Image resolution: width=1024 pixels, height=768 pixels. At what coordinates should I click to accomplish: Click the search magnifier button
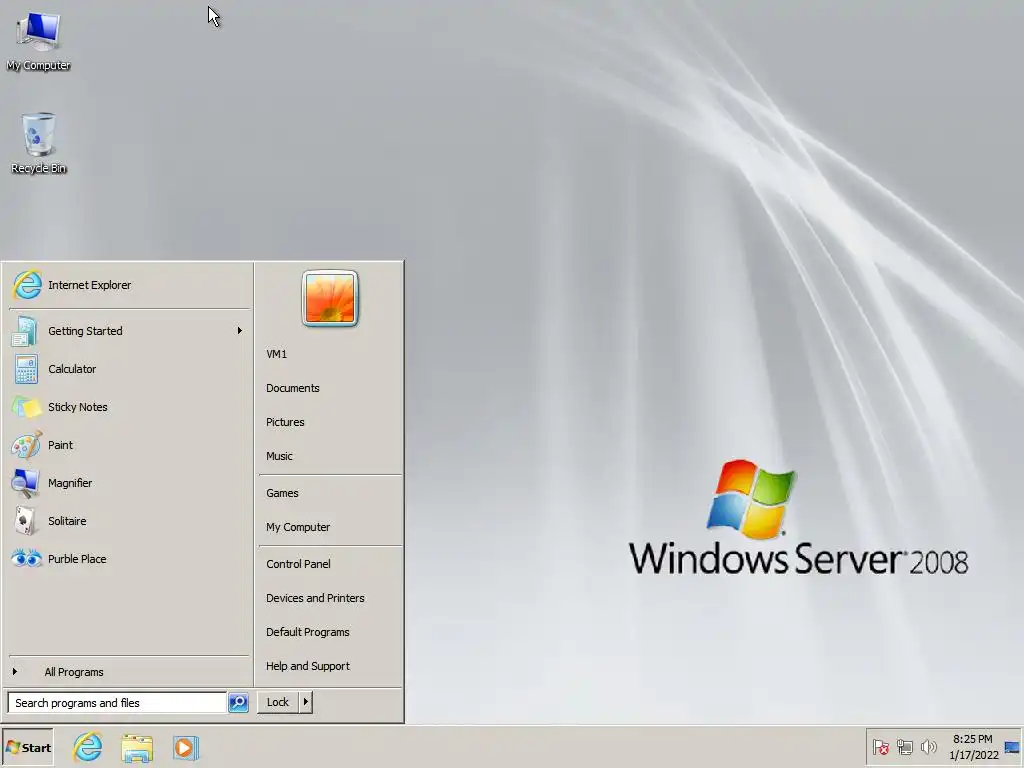(x=238, y=703)
